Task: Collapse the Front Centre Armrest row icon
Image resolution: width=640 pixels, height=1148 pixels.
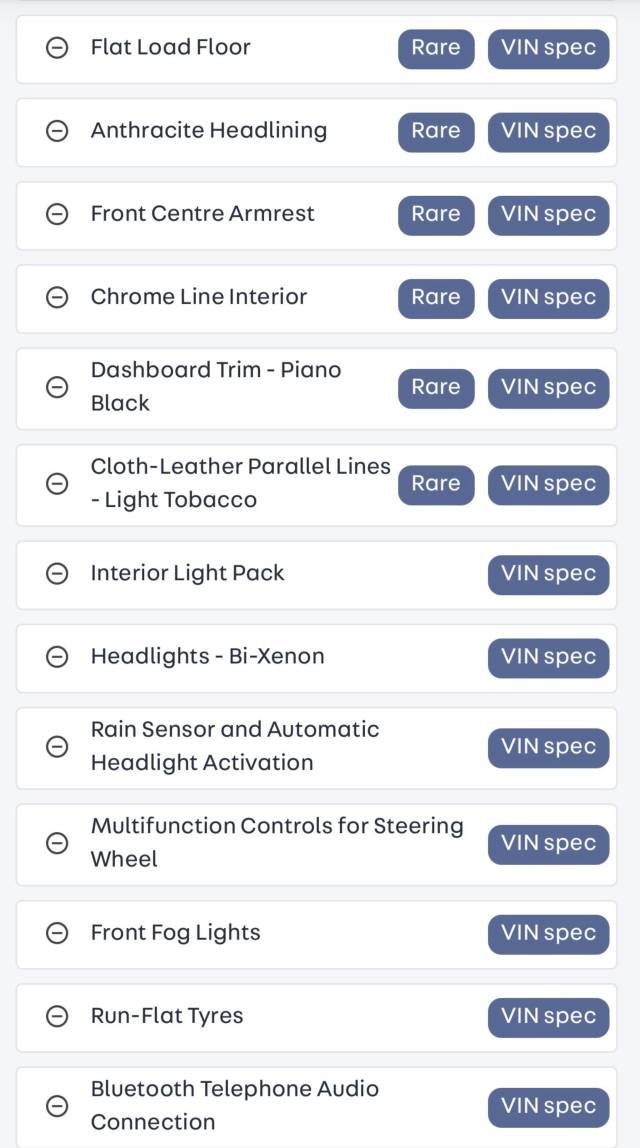Action: [57, 215]
